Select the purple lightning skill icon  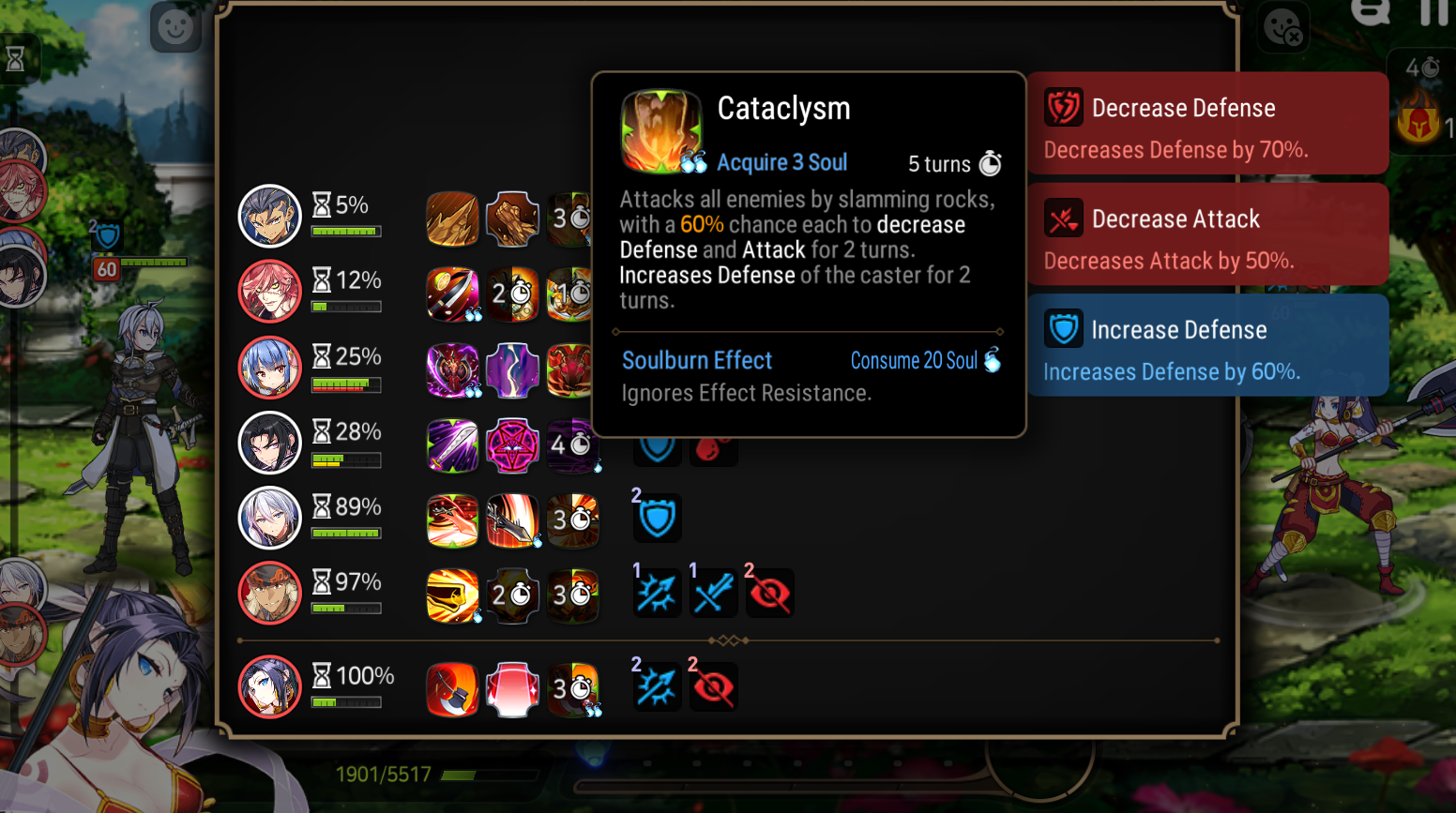512,369
